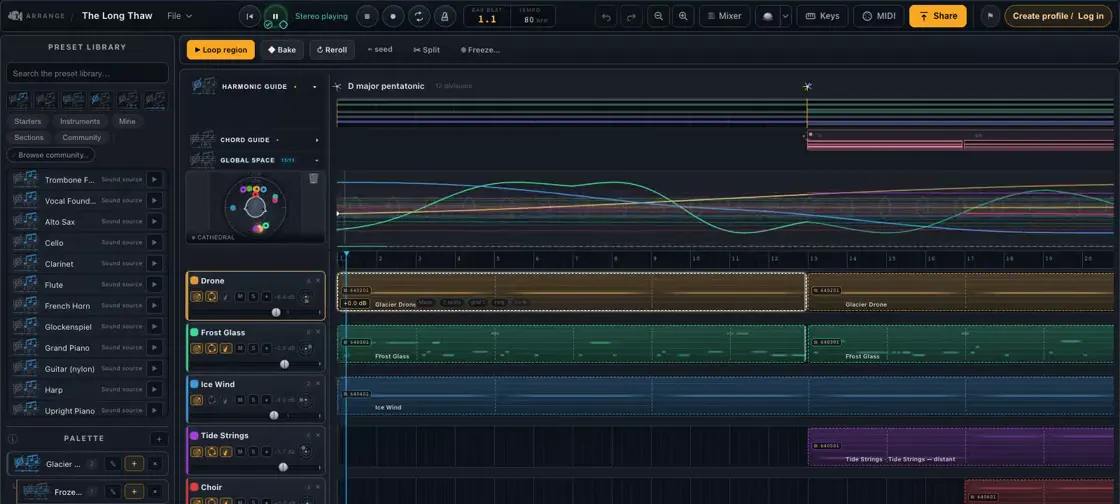The image size is (1120, 504).
Task: Toggle the guitar icon on the Frost Glass track
Action: coord(226,348)
